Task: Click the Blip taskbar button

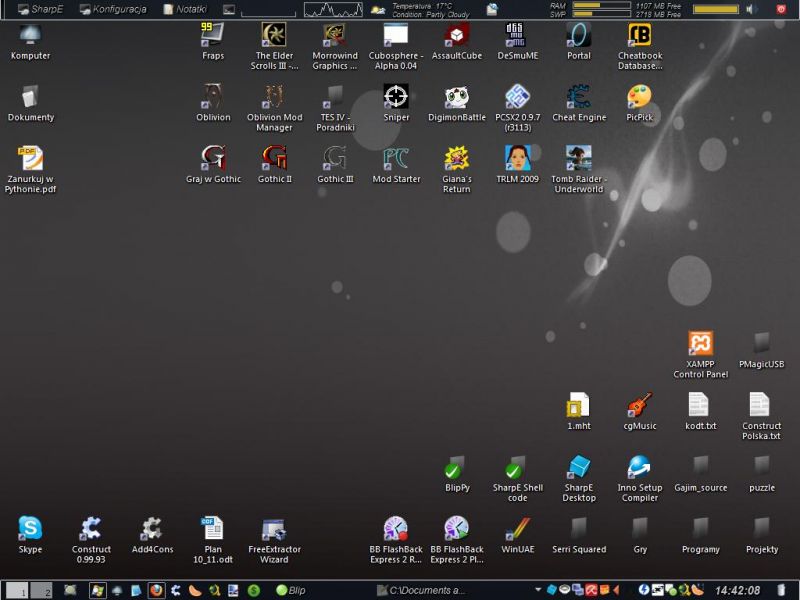Action: click(x=291, y=590)
